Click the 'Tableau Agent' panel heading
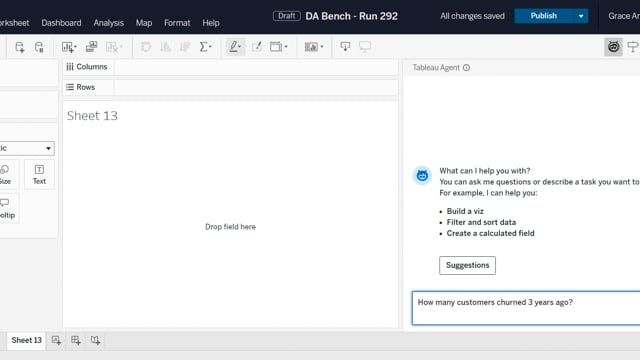640x360 pixels. click(x=436, y=68)
